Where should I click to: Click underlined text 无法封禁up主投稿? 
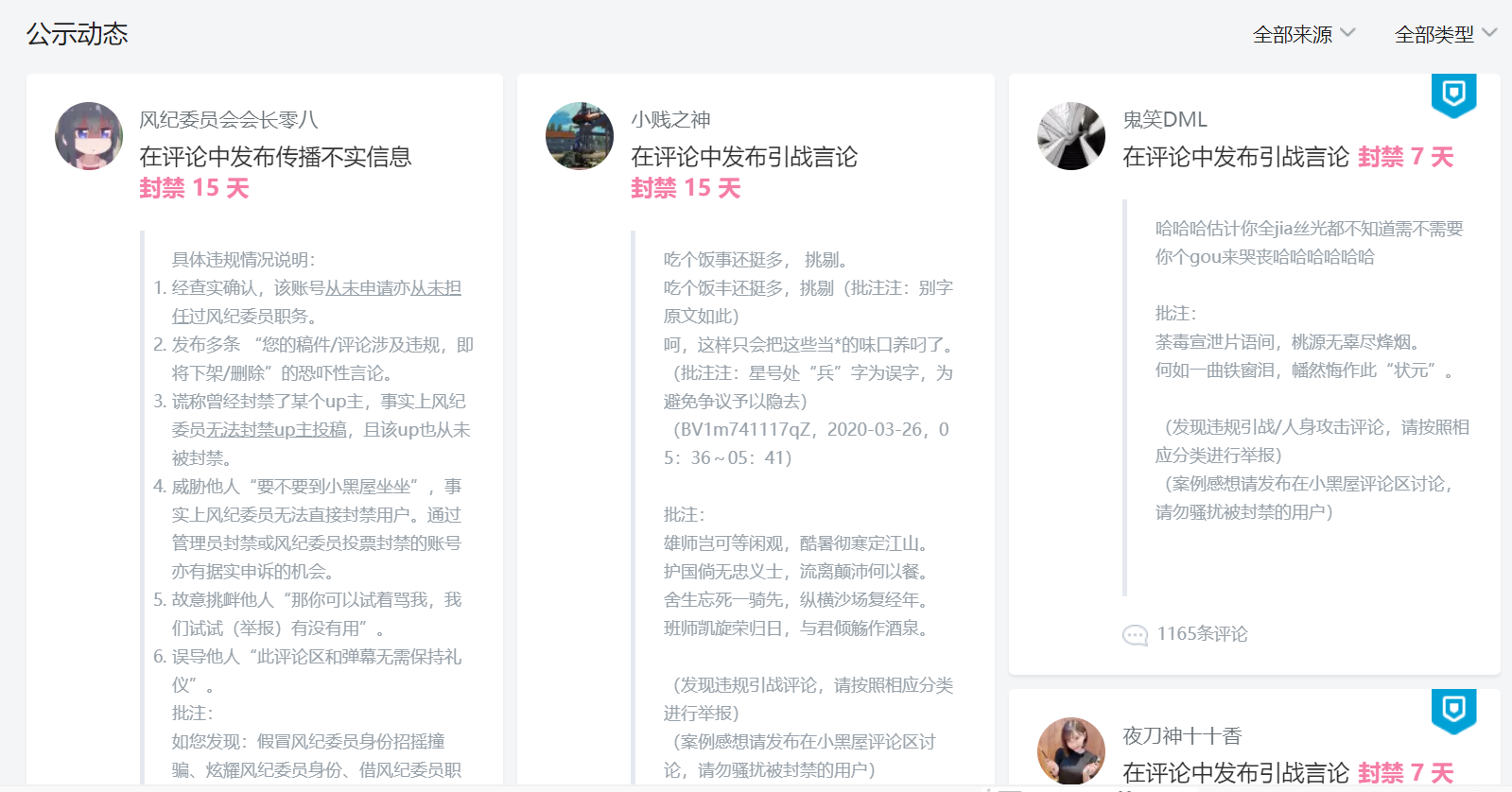276,430
